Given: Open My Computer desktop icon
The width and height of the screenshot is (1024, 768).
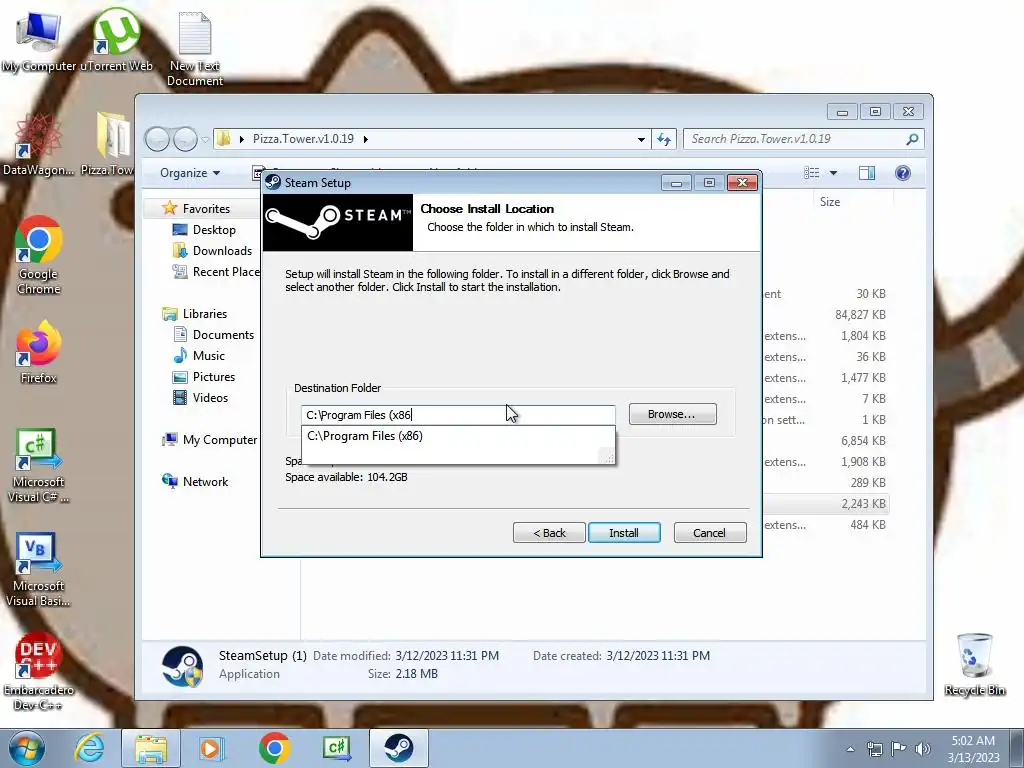Looking at the screenshot, I should [x=39, y=41].
